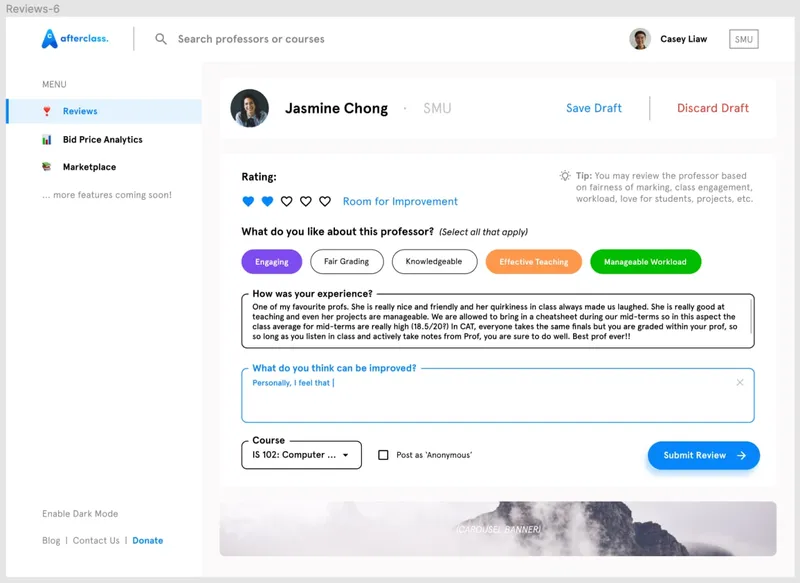Open Casey Liaw's profile avatar

click(640, 39)
